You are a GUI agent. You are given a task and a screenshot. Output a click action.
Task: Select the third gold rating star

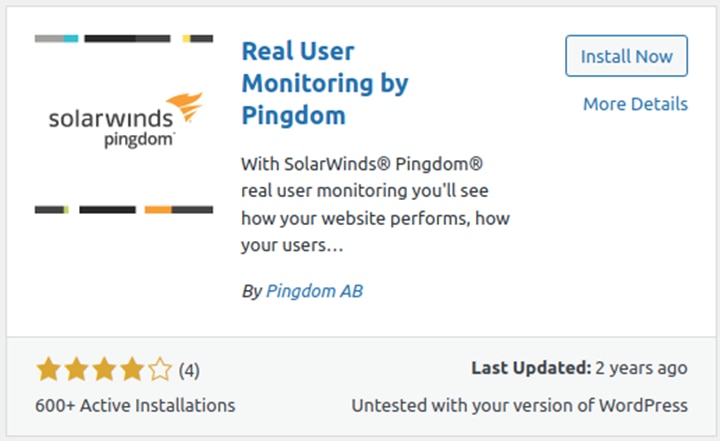tap(104, 369)
